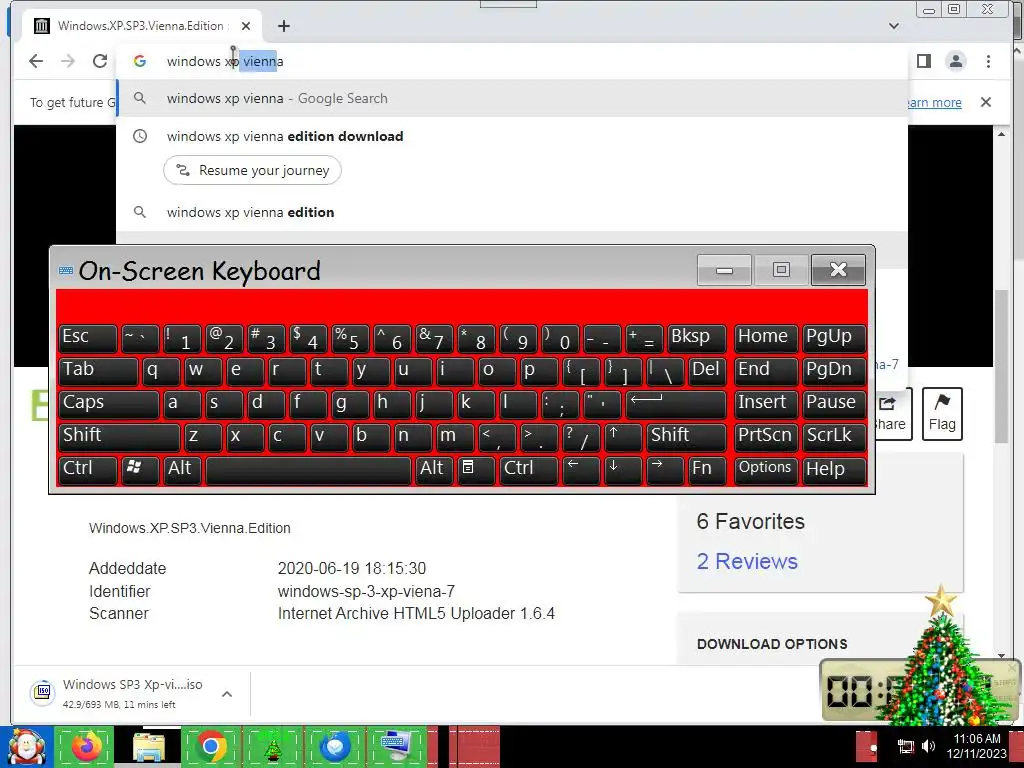Switch to Chrome in the taskbar
1024x768 pixels.
pyautogui.click(x=211, y=747)
